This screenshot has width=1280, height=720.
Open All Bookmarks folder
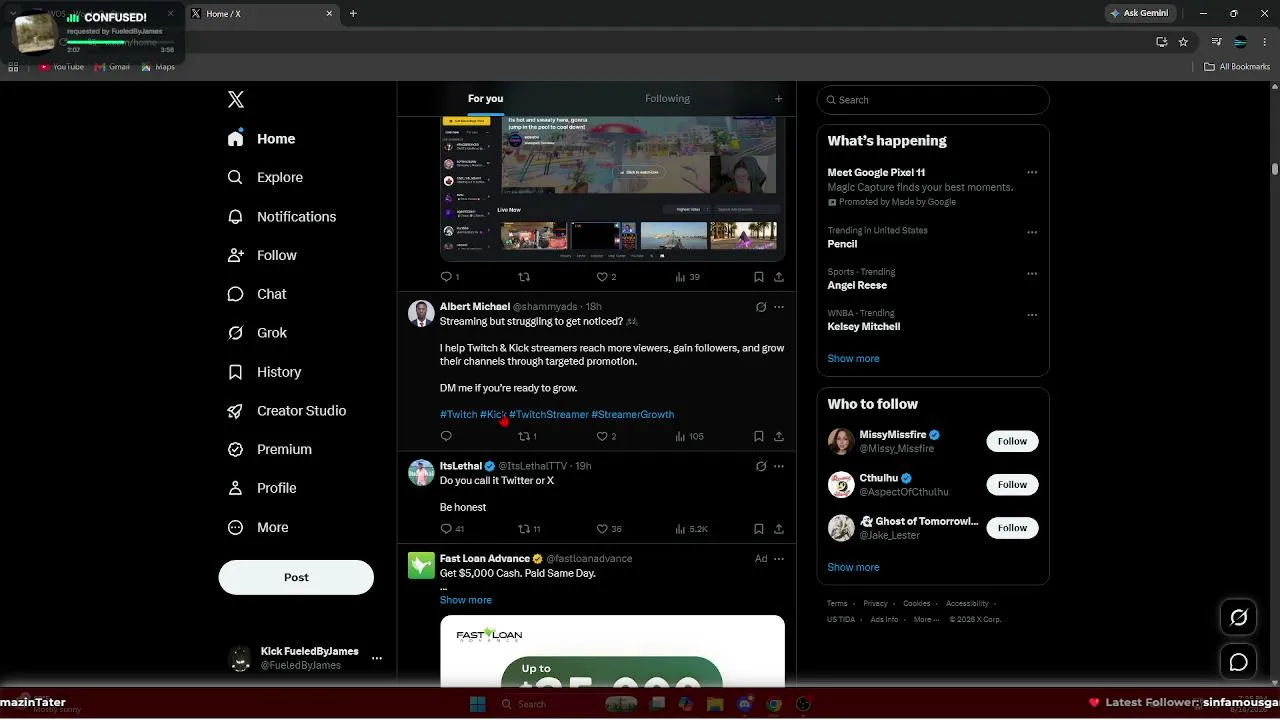point(1237,67)
